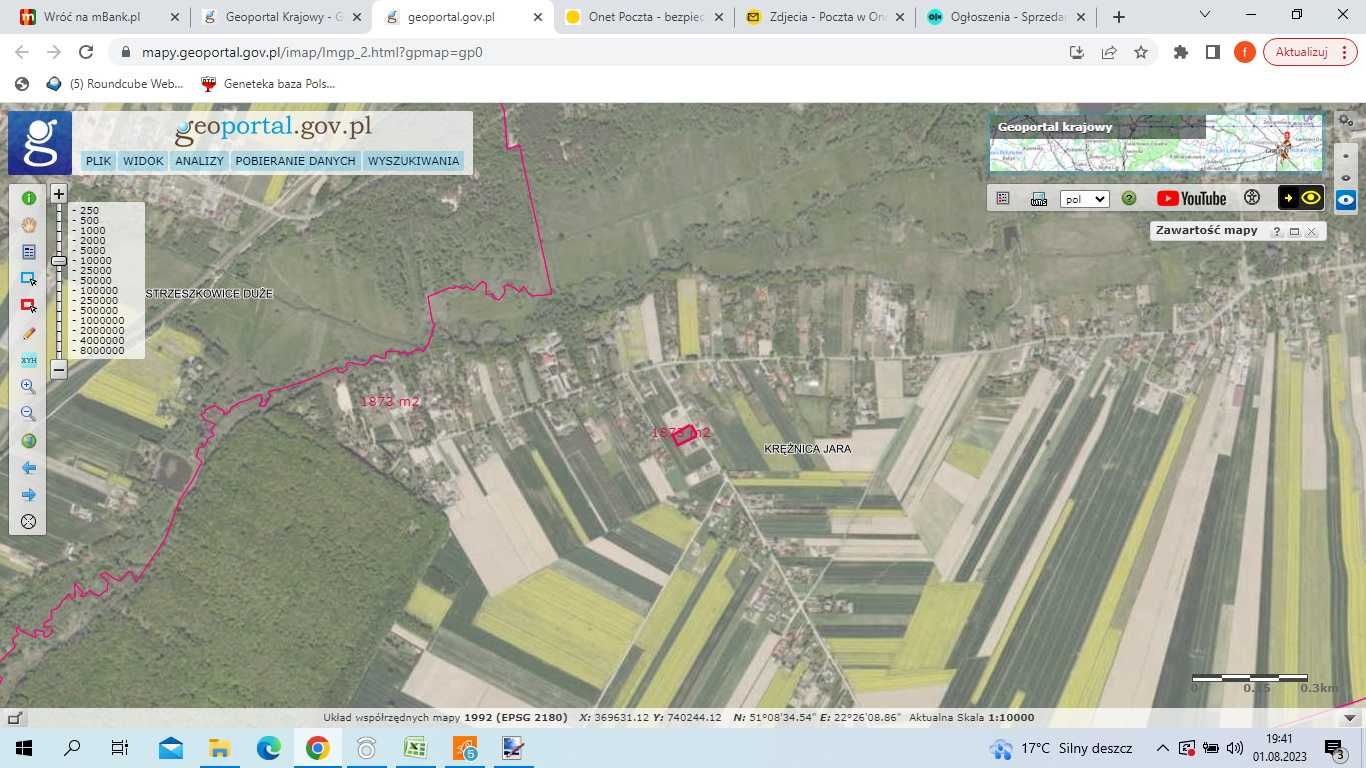Image resolution: width=1366 pixels, height=768 pixels.
Task: Bookmark this page with star icon
Action: click(1140, 52)
